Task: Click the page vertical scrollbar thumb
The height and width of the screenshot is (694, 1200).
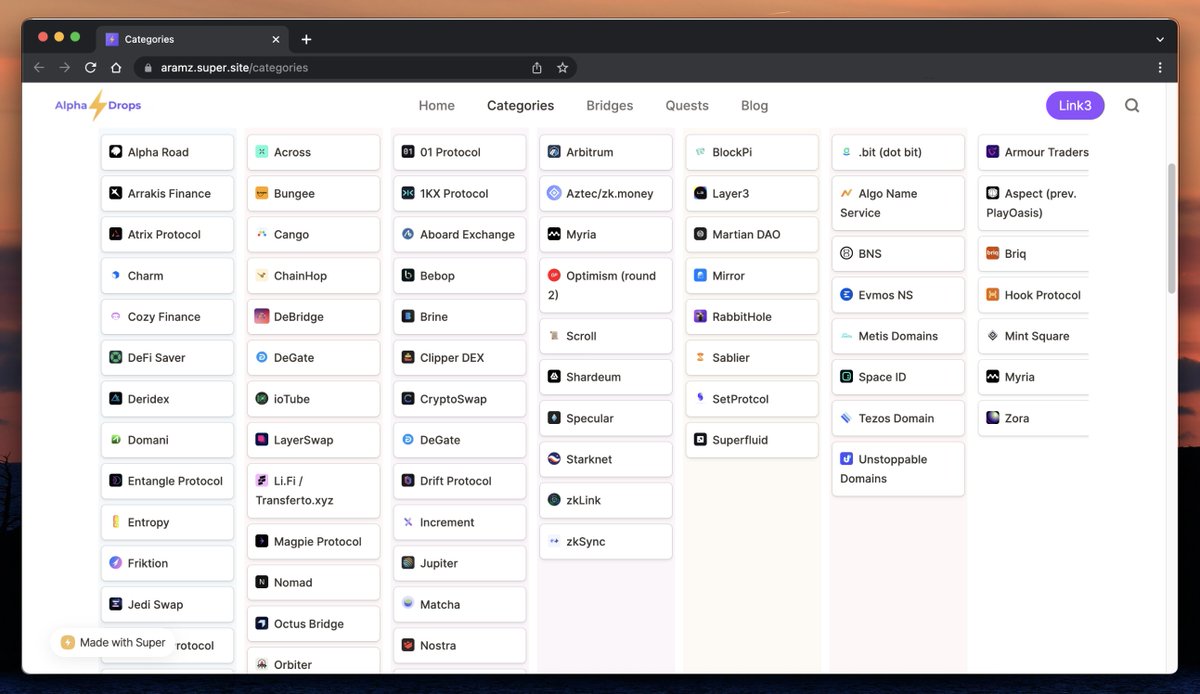Action: (x=1172, y=227)
